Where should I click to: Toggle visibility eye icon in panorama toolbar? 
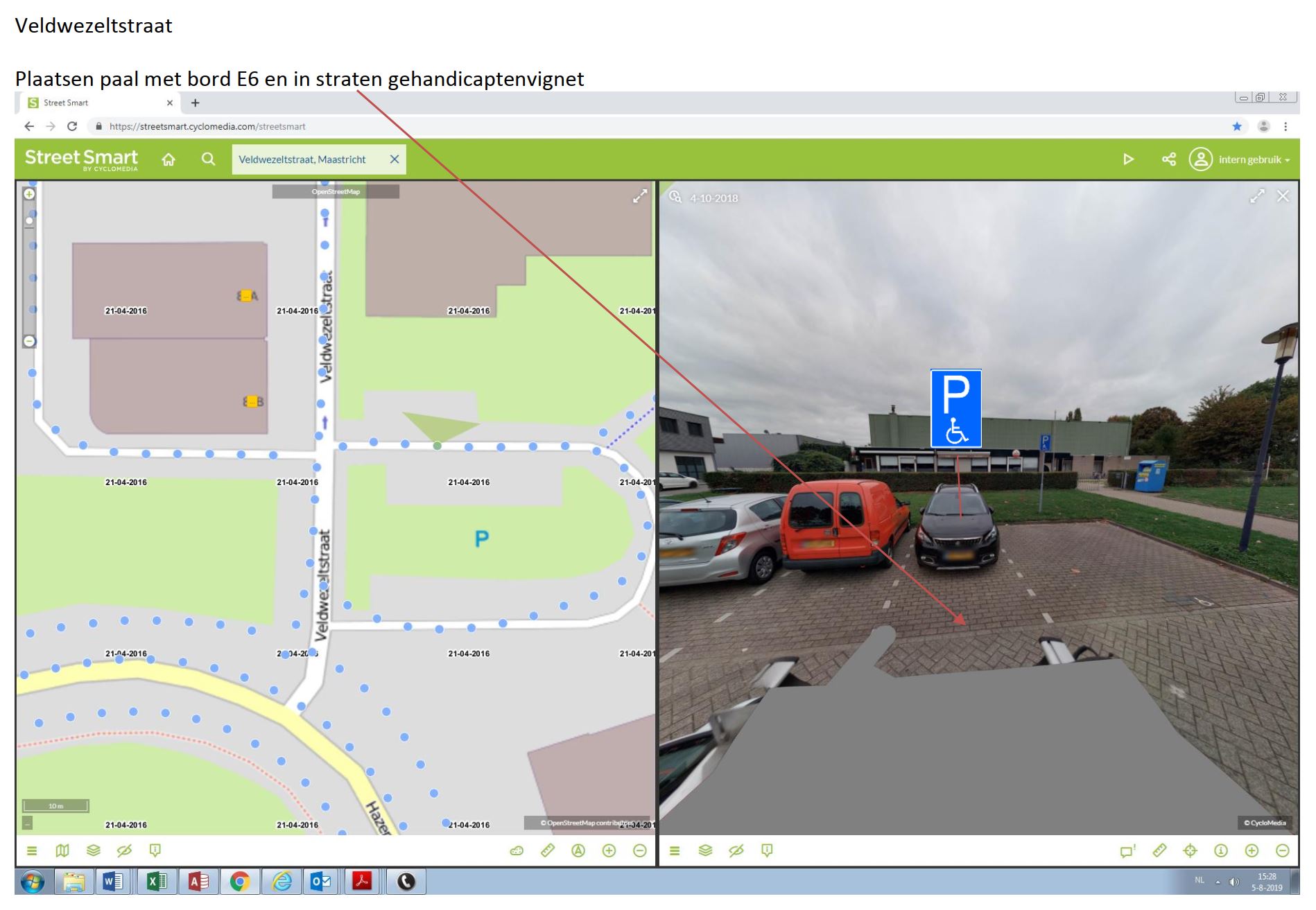(736, 850)
